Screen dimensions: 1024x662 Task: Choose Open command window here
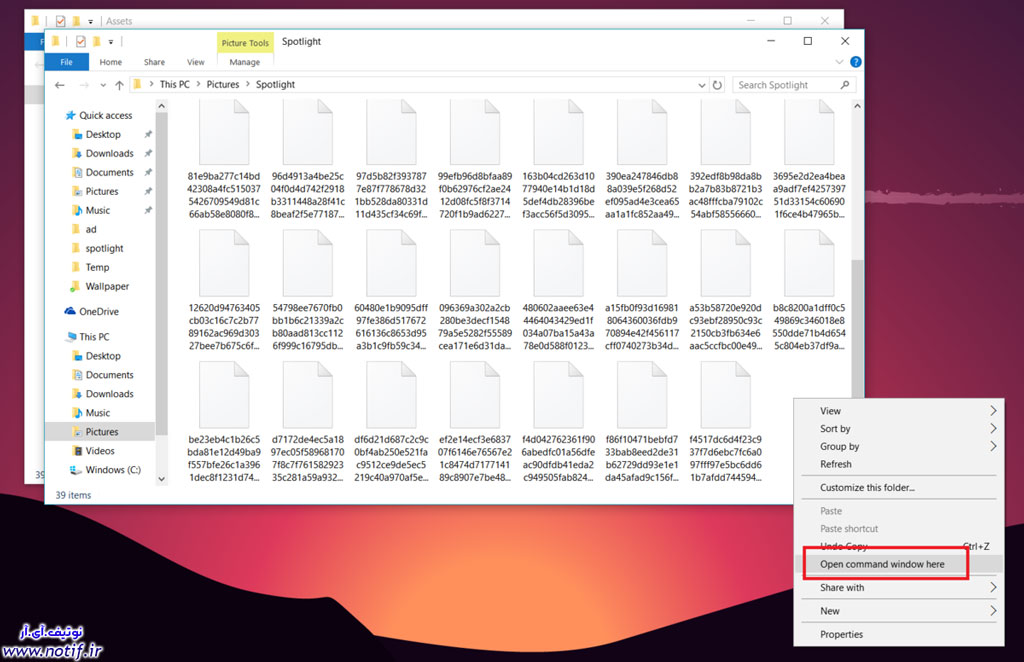(x=882, y=564)
